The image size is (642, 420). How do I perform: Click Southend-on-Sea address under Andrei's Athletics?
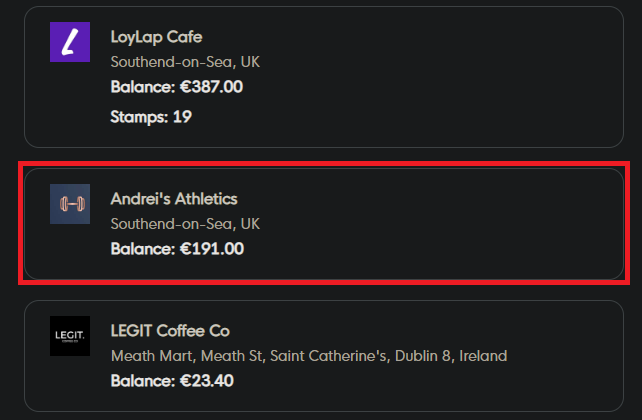point(185,223)
